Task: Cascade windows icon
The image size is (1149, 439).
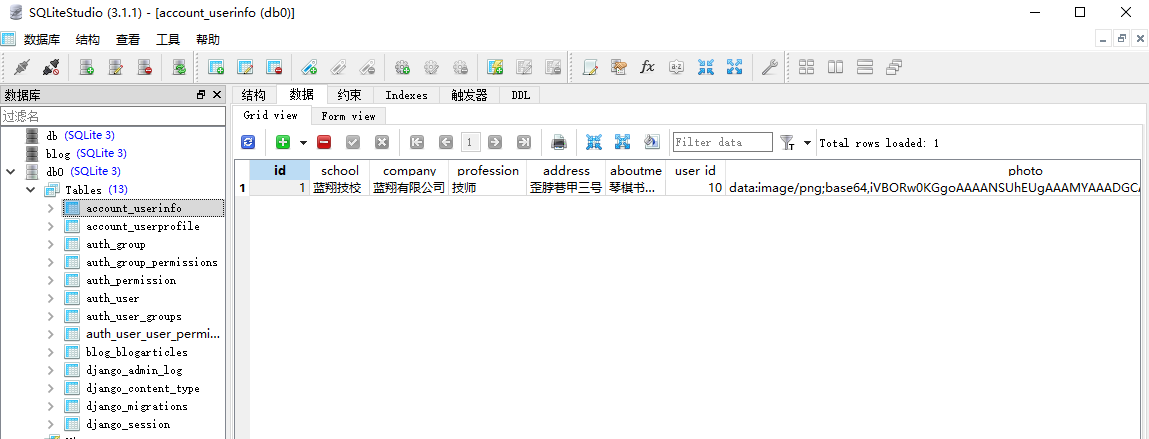Action: coord(893,67)
